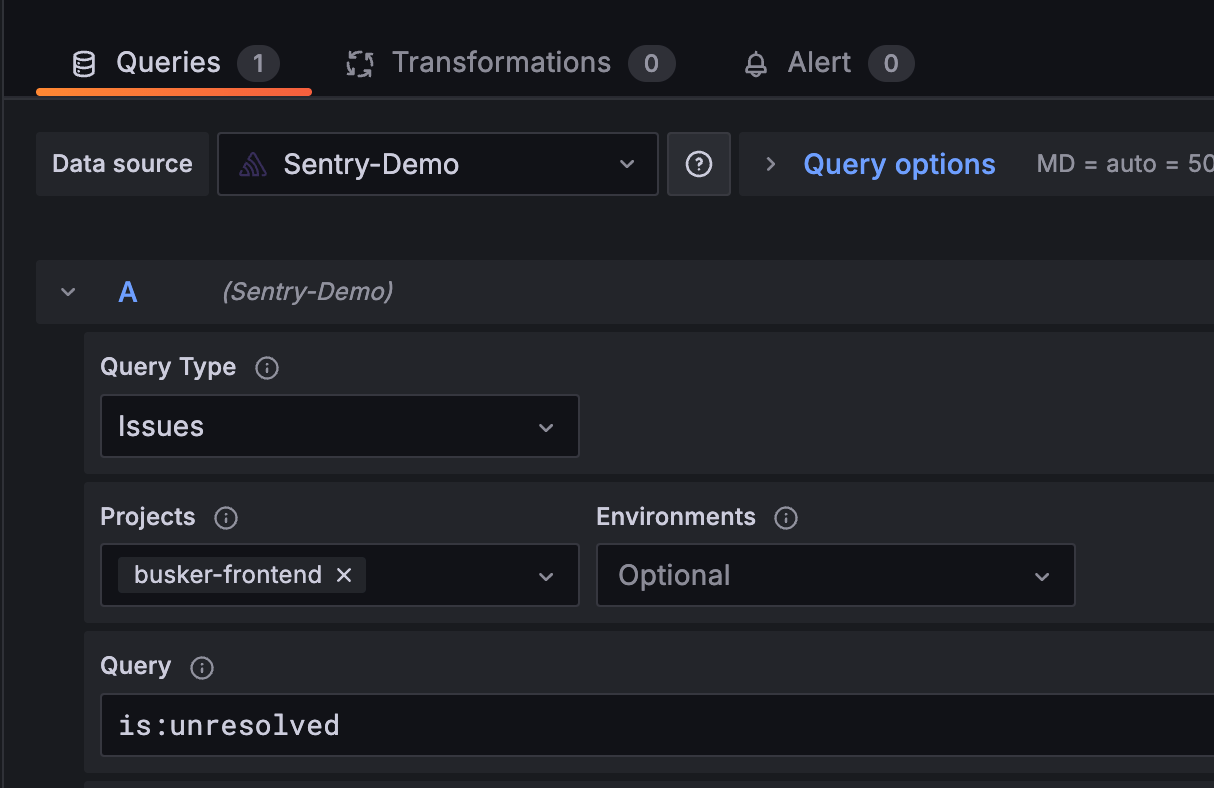Click the Alert count badge 0
Image resolution: width=1214 pixels, height=788 pixels.
[x=891, y=64]
